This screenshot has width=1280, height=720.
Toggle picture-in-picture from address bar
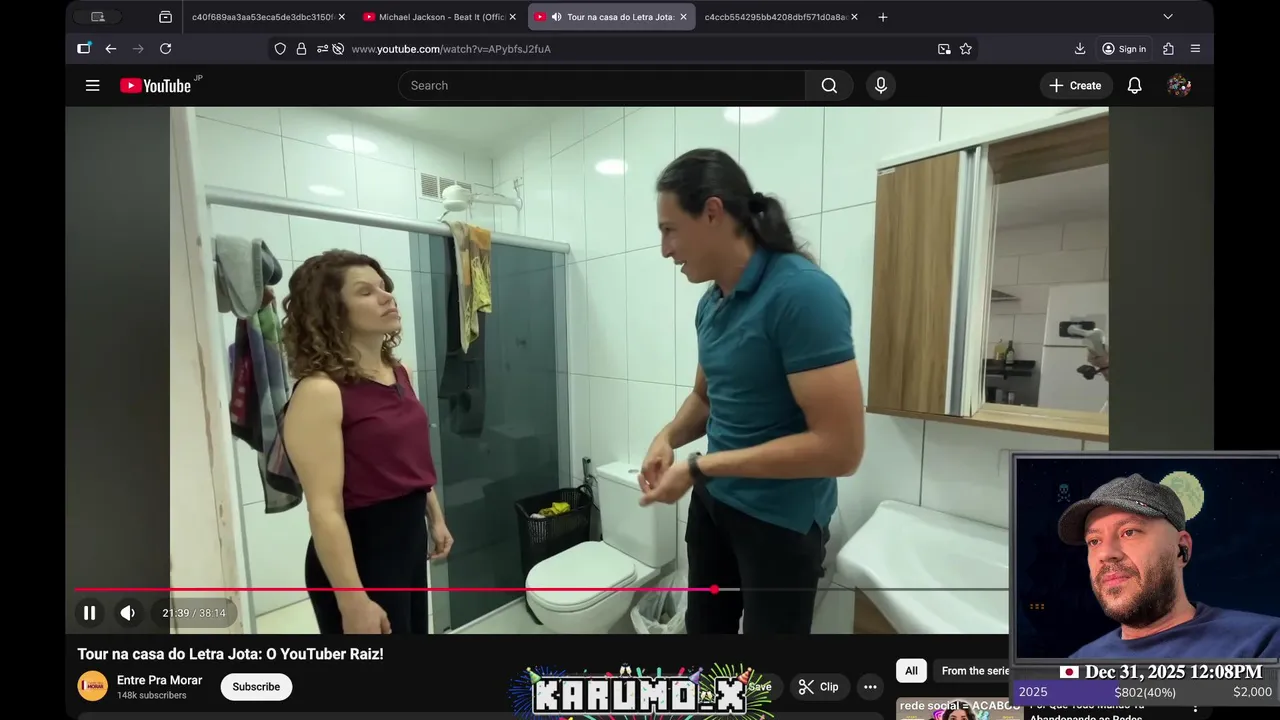[944, 49]
